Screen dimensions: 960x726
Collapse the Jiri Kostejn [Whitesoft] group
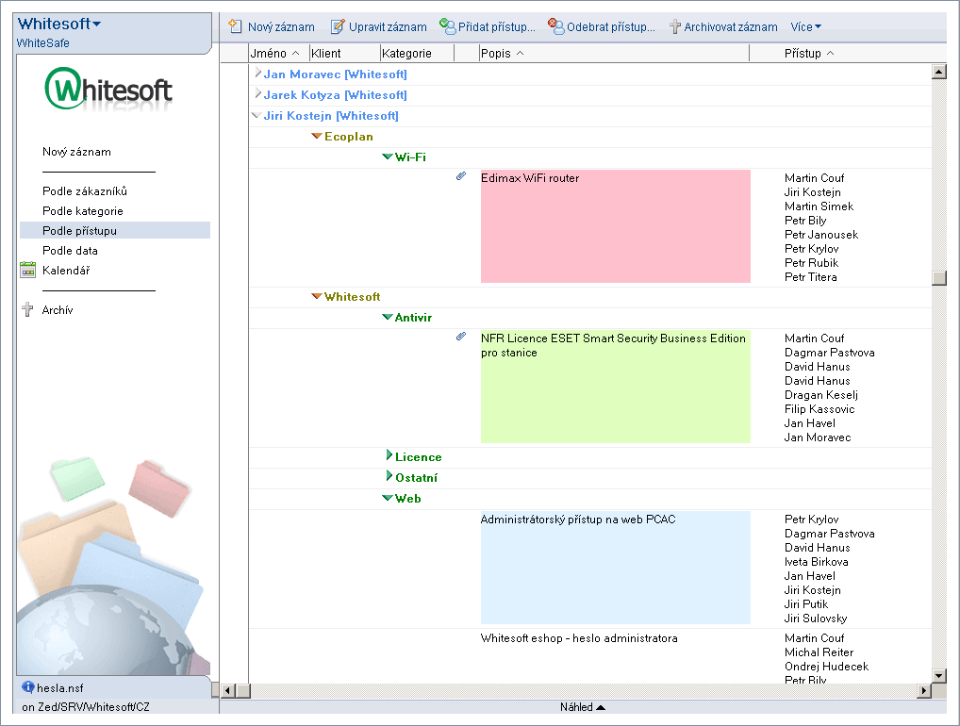point(257,116)
